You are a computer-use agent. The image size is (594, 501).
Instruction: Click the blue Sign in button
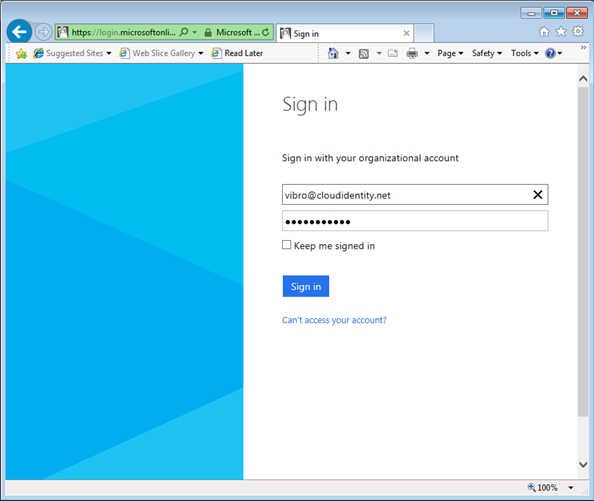(306, 286)
